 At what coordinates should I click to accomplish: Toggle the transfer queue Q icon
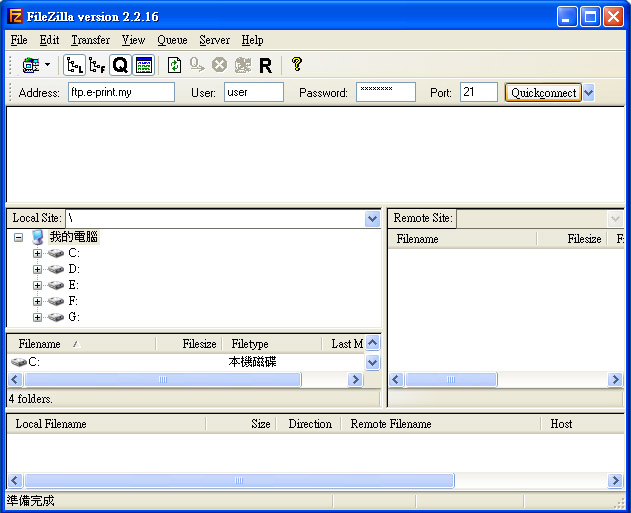click(120, 65)
